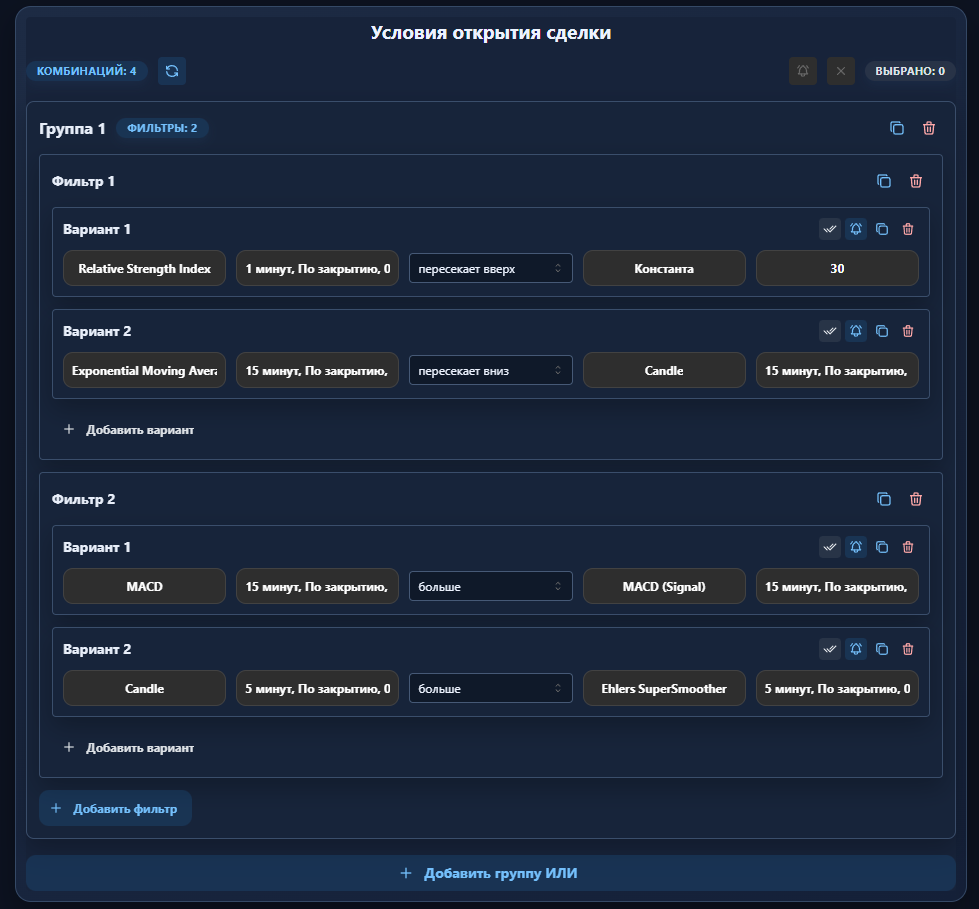Toggle select checkmark on RSI variant row

[x=830, y=229]
